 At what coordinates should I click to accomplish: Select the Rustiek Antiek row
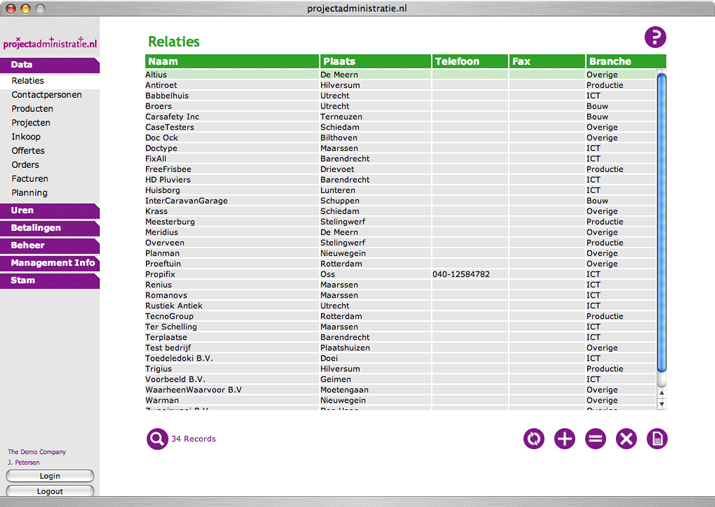(400, 306)
